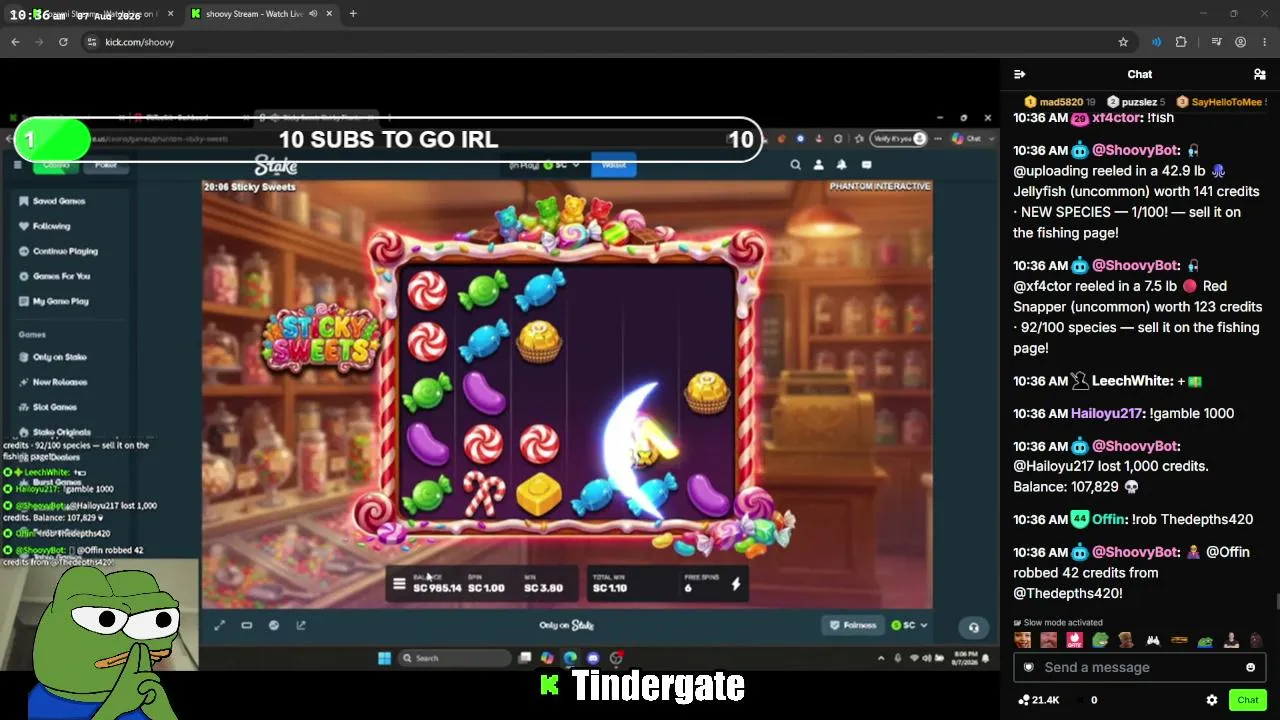
Task: Open the browser profile icon
Action: click(1240, 42)
